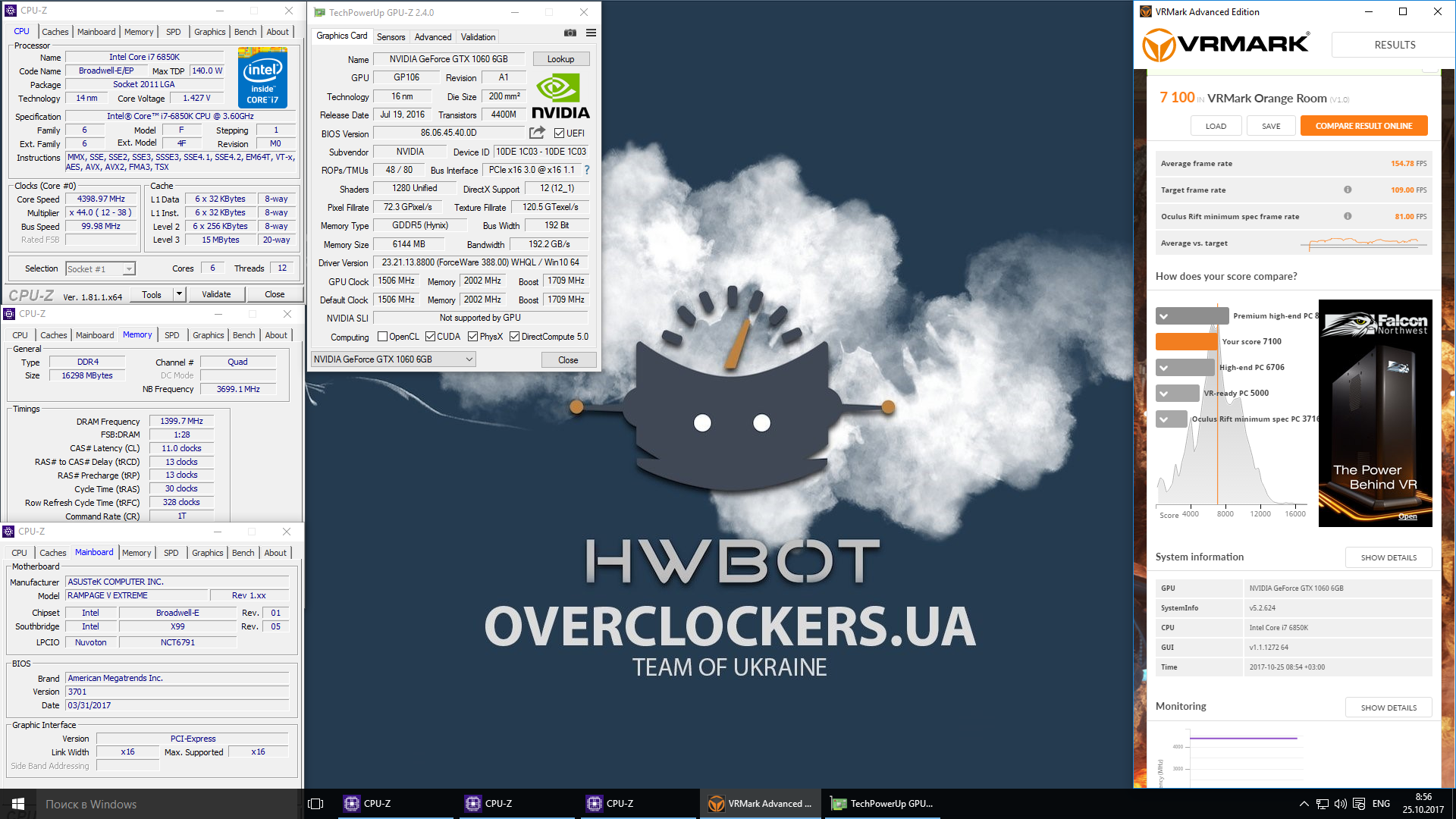Click the Intel Core i7 logo in CPU-Z

click(x=262, y=77)
